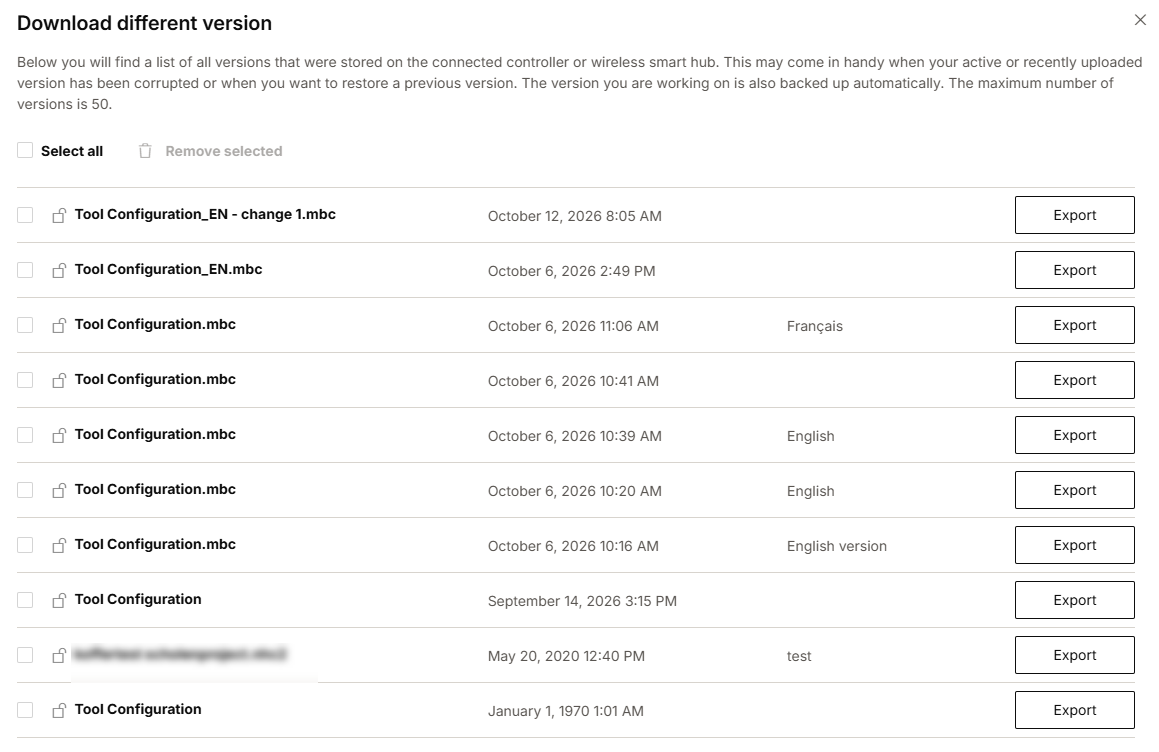The width and height of the screenshot is (1159, 752).
Task: Click the test comment text
Action: pos(799,656)
